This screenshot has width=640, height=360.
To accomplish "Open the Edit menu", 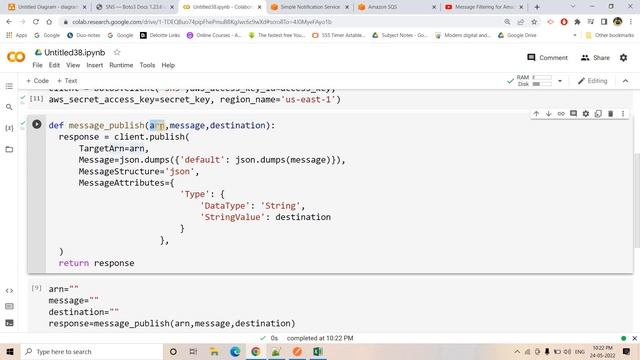I will click(54, 65).
